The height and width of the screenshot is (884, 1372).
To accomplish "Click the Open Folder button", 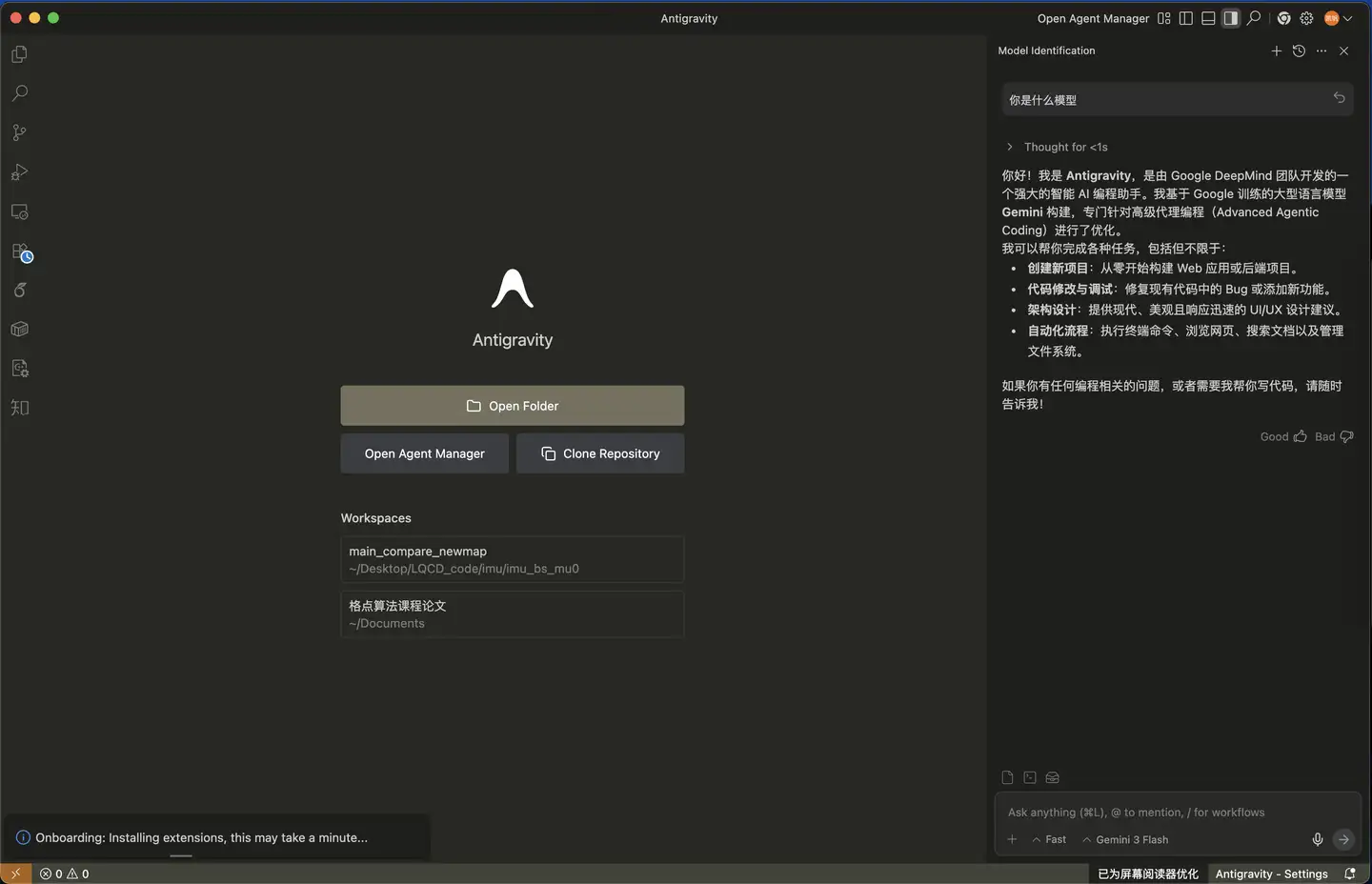I will (513, 406).
